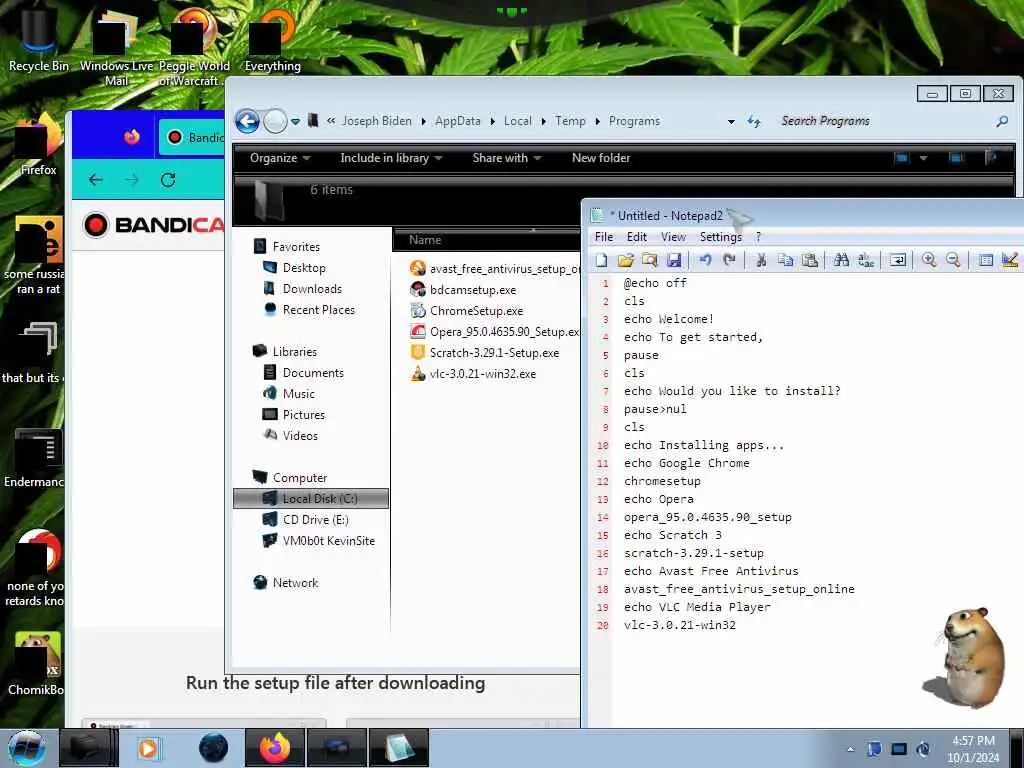Click the Windows Start orb

[x=27, y=748]
